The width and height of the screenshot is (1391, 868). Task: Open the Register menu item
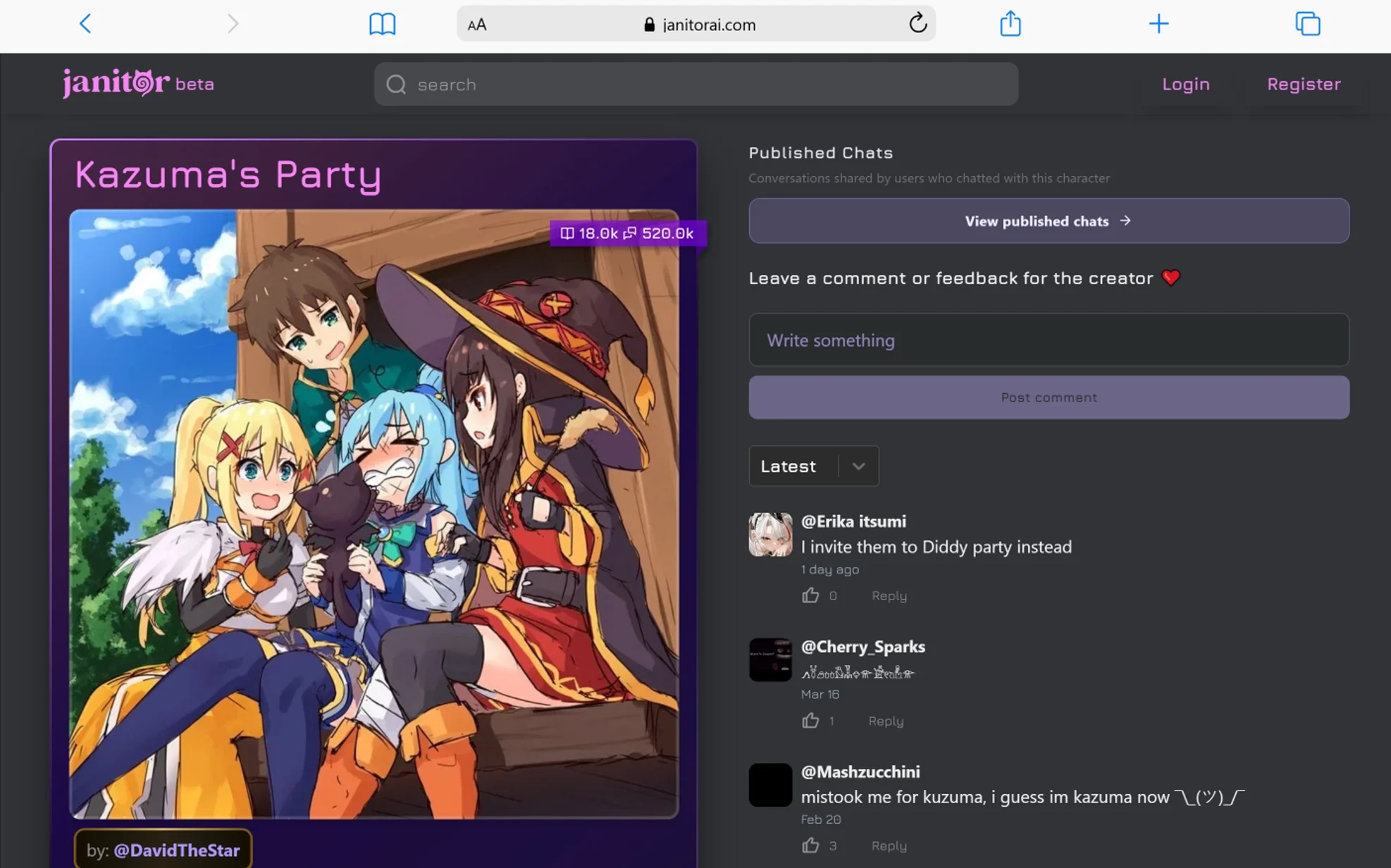tap(1304, 84)
